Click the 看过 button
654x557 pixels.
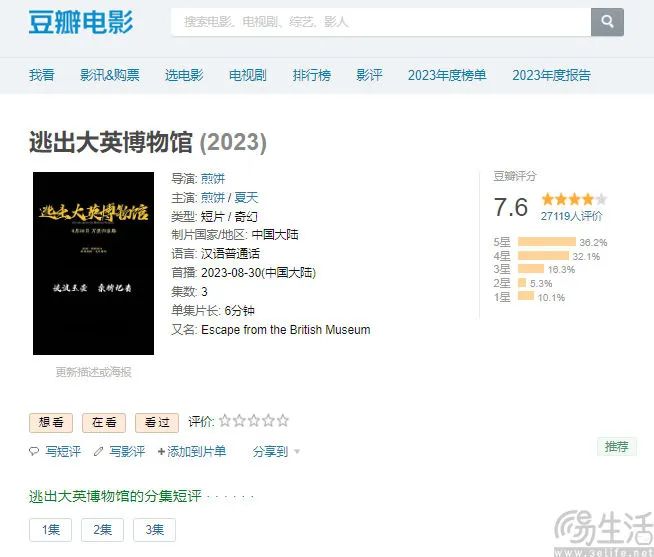157,423
